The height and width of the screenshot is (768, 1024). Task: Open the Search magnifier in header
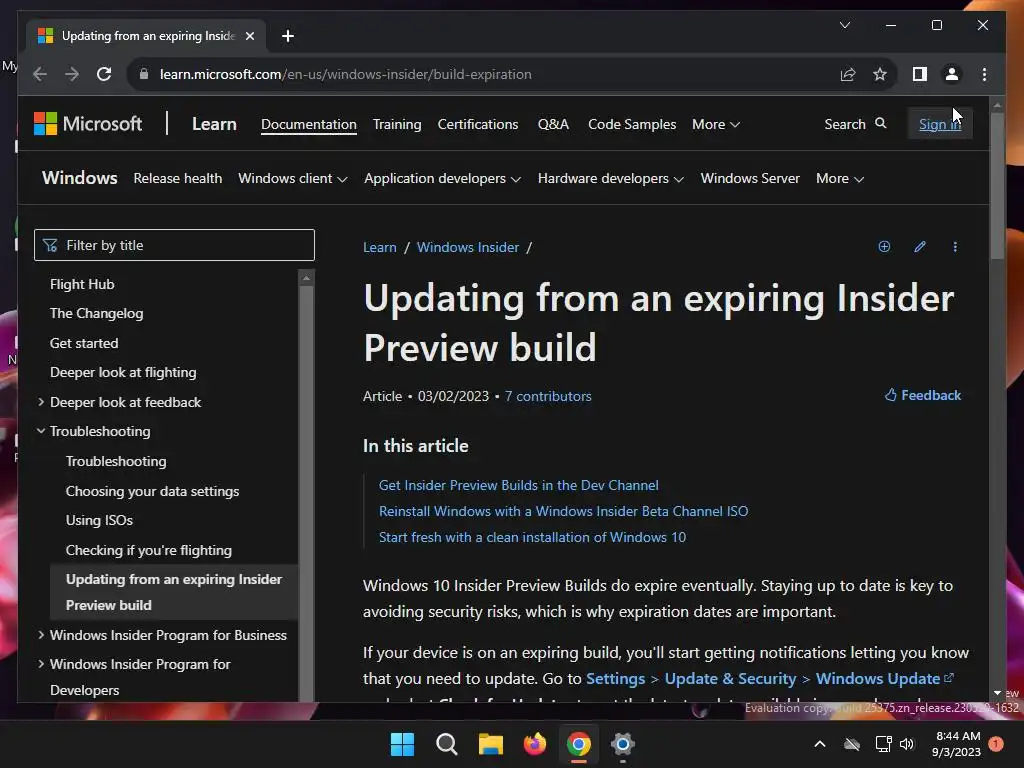855,123
